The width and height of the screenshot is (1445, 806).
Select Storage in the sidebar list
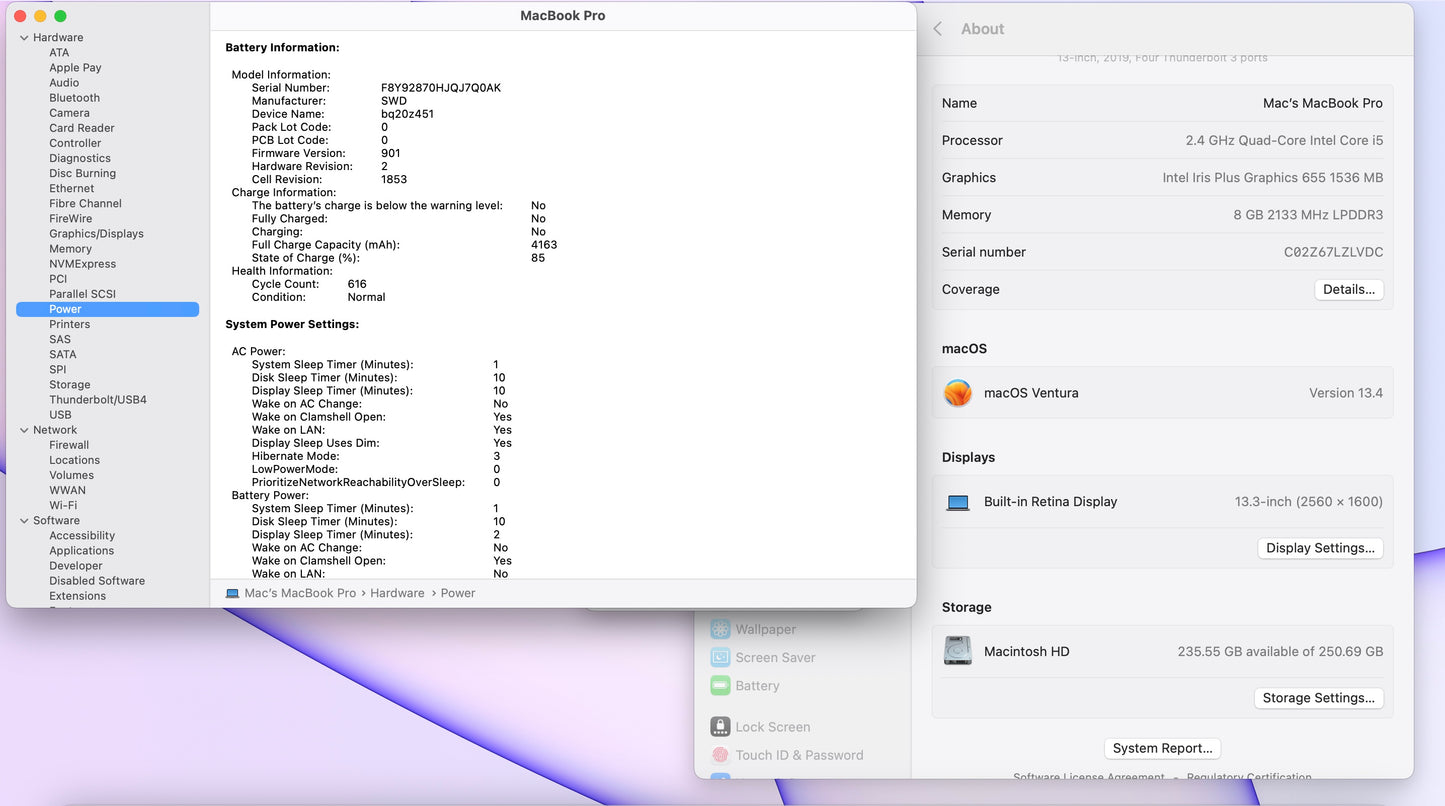coord(70,385)
